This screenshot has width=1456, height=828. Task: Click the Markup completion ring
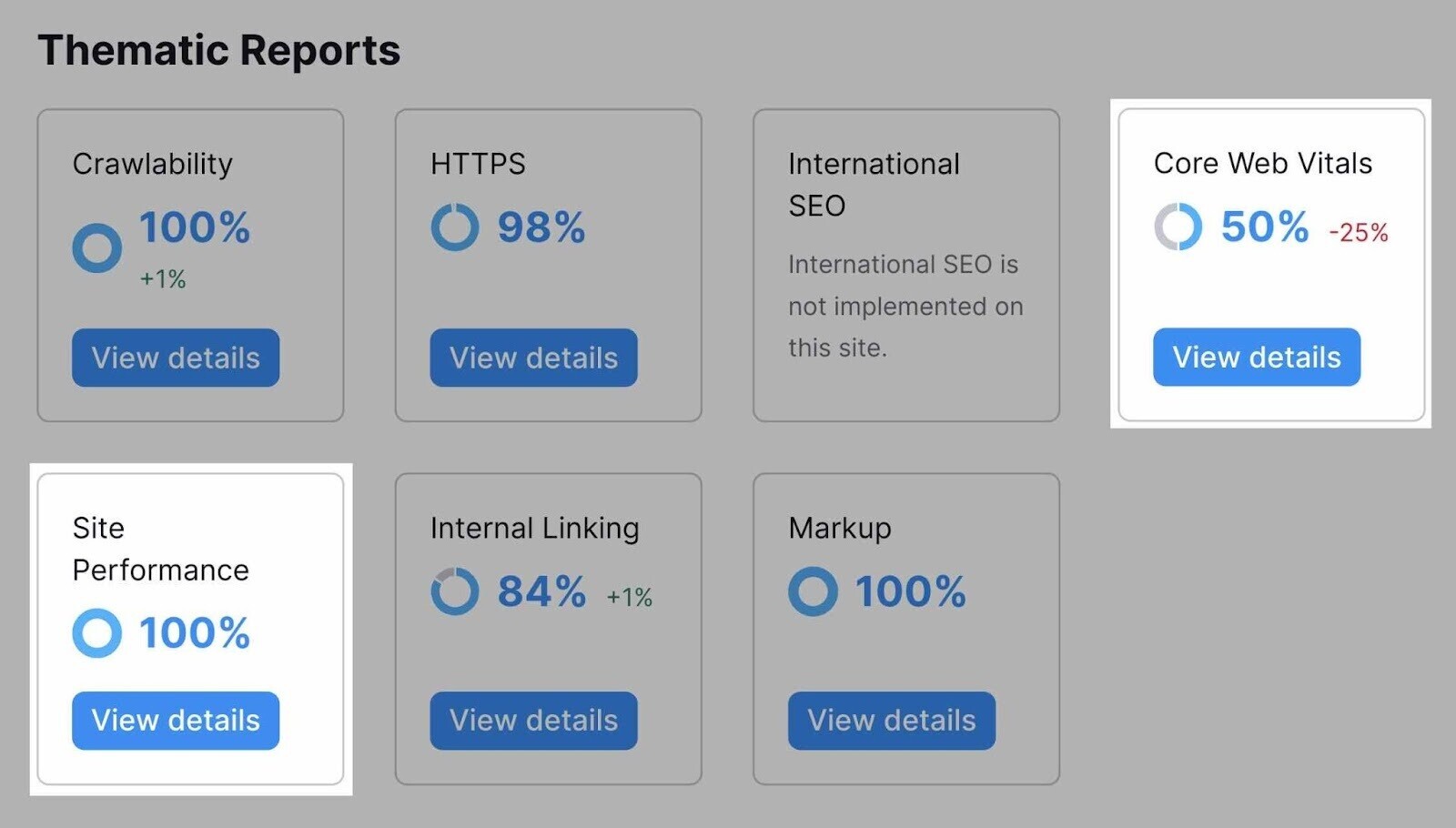point(814,591)
